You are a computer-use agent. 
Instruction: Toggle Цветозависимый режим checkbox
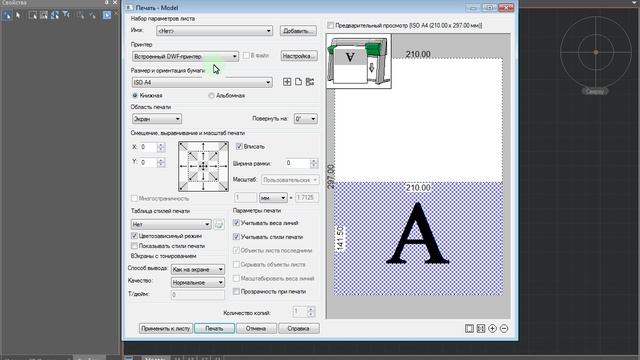(134, 236)
